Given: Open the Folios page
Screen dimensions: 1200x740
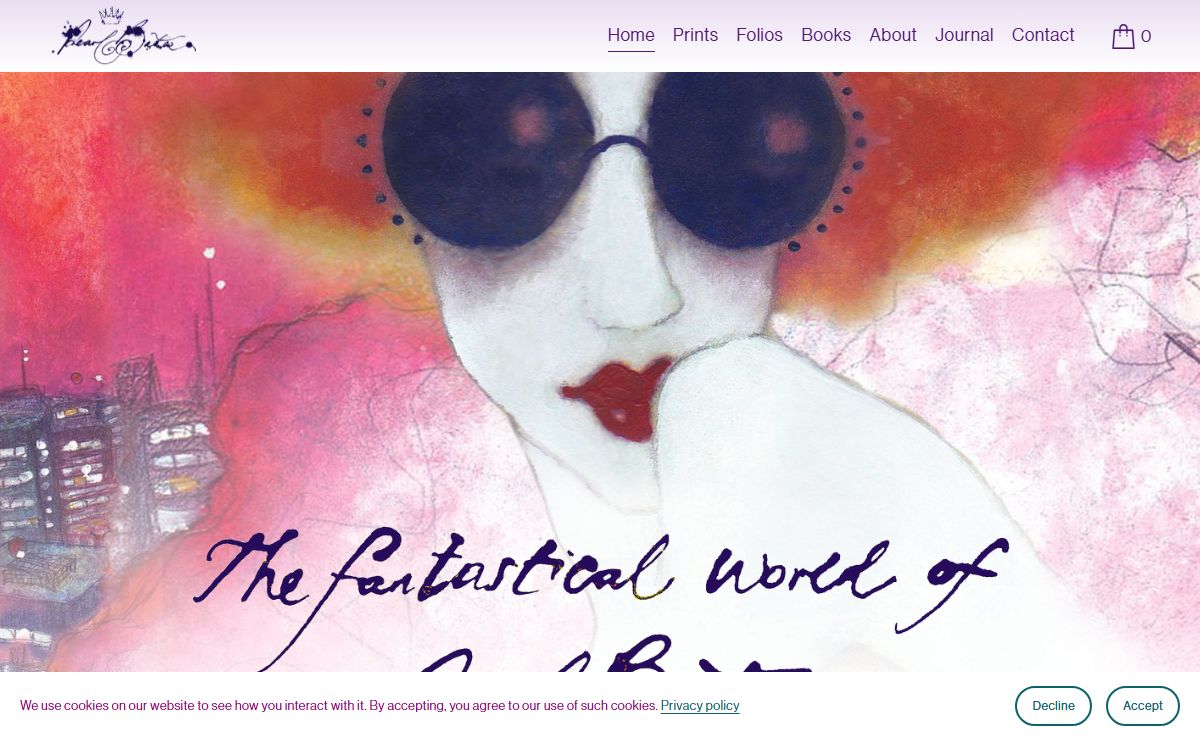Looking at the screenshot, I should 759,35.
